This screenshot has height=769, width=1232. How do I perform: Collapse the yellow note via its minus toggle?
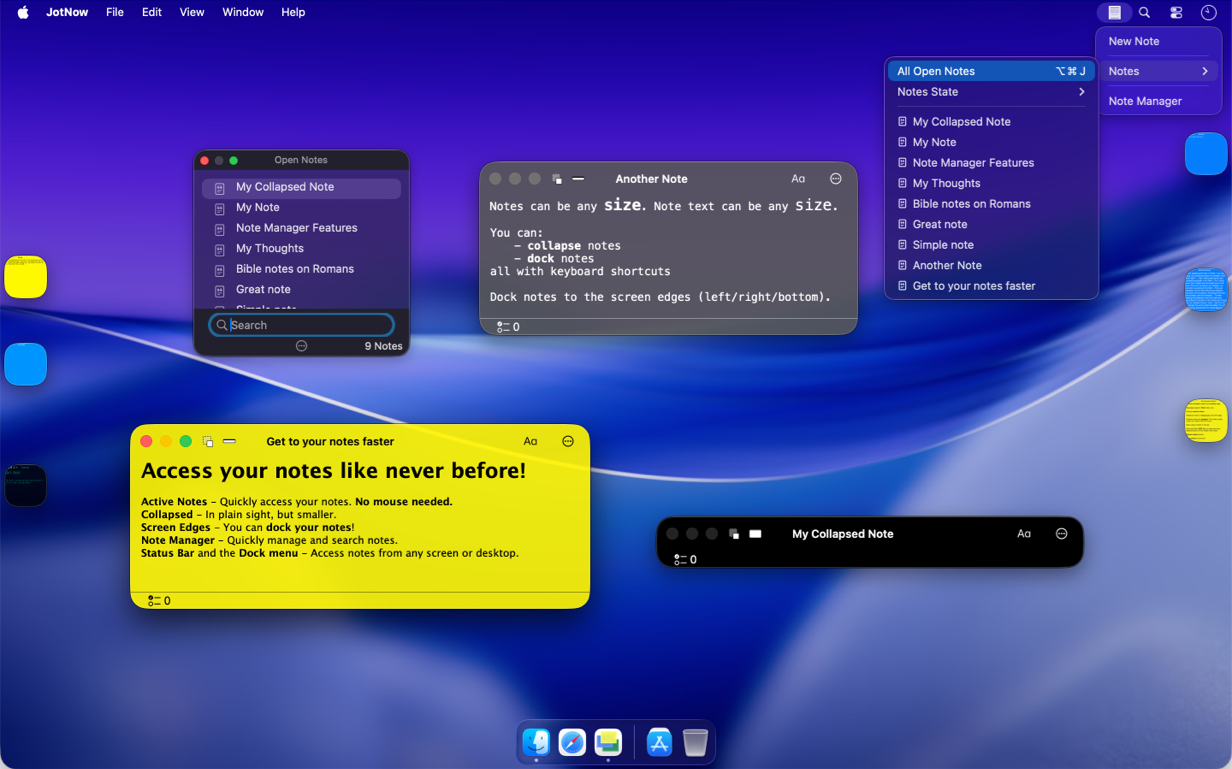click(229, 440)
